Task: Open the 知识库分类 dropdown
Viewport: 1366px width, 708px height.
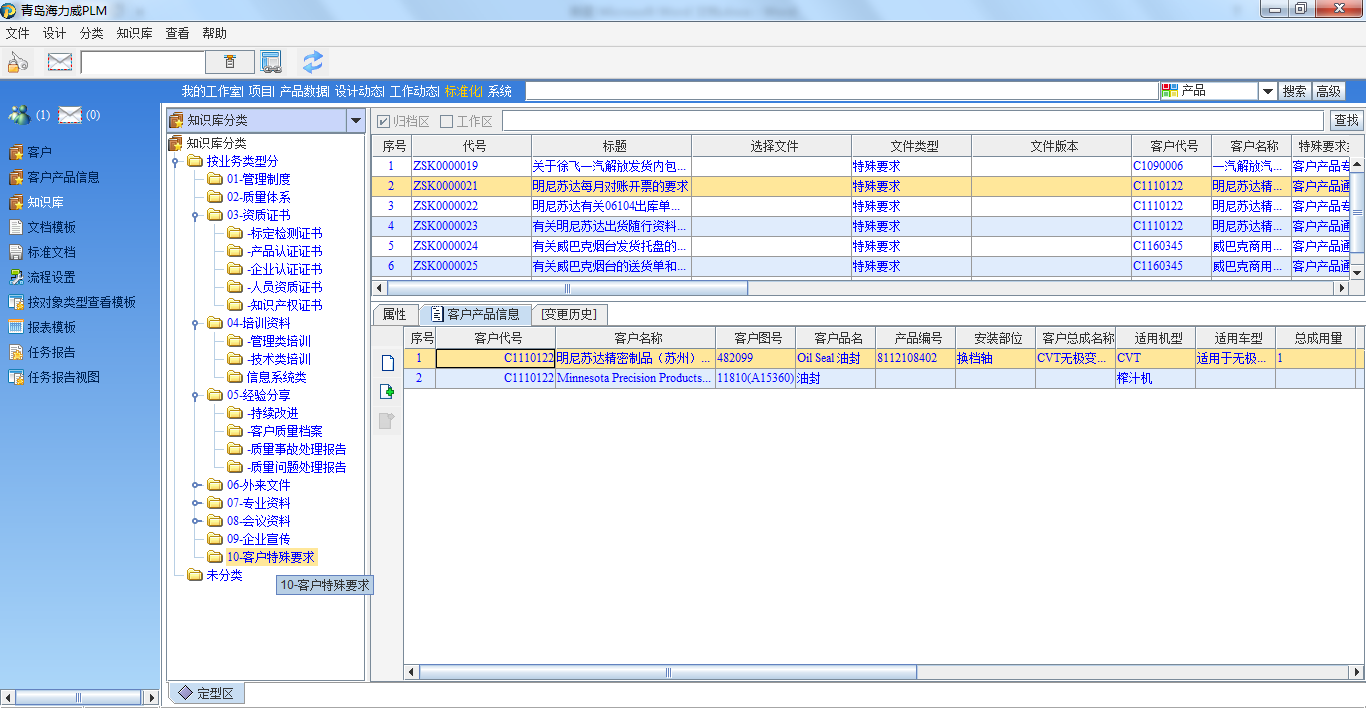Action: coord(355,121)
